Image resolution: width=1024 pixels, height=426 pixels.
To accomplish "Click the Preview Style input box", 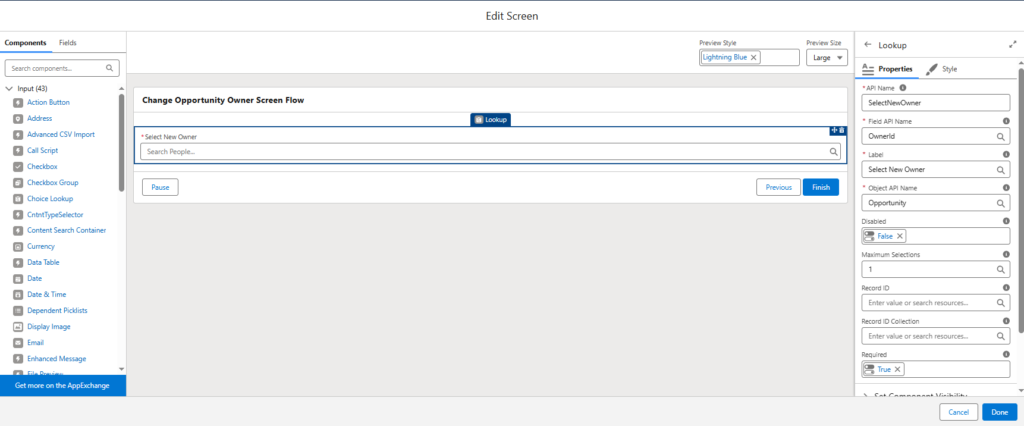I will pos(749,57).
